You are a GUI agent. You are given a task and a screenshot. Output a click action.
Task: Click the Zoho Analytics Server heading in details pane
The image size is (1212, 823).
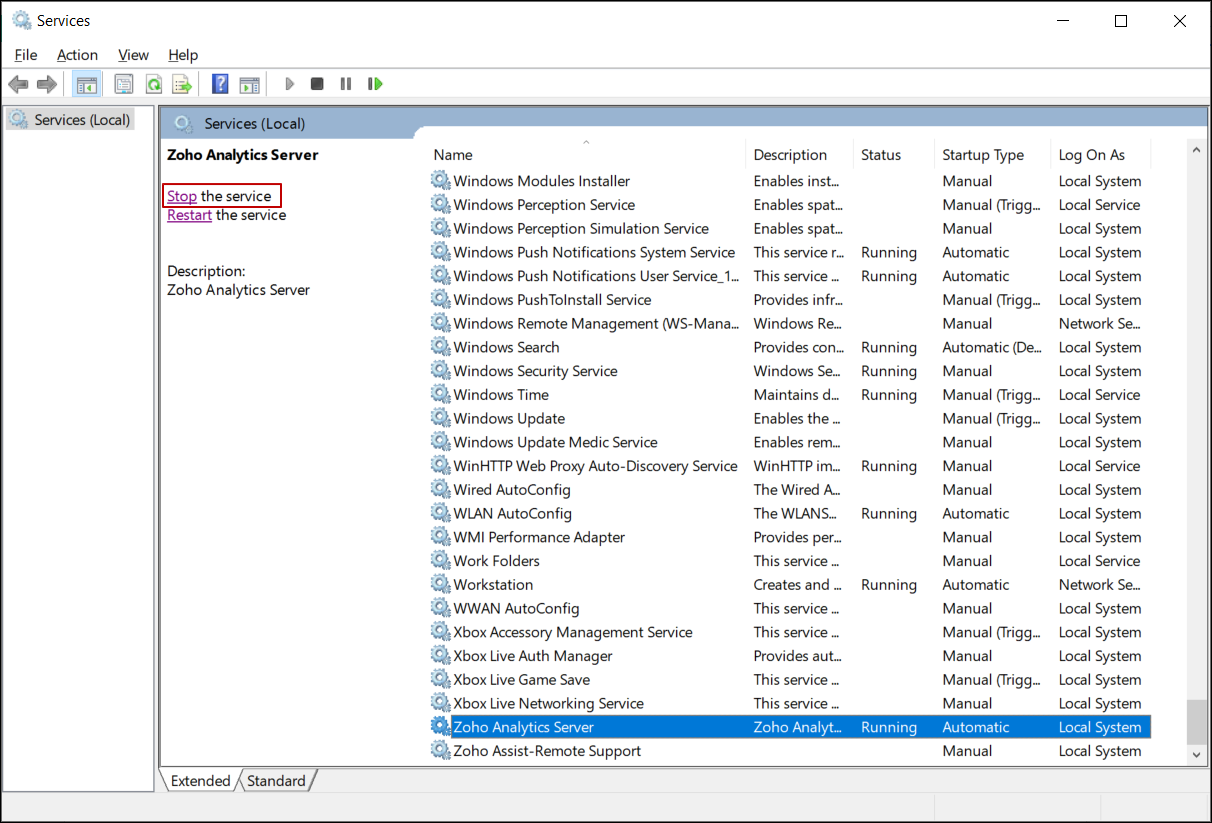coord(243,155)
